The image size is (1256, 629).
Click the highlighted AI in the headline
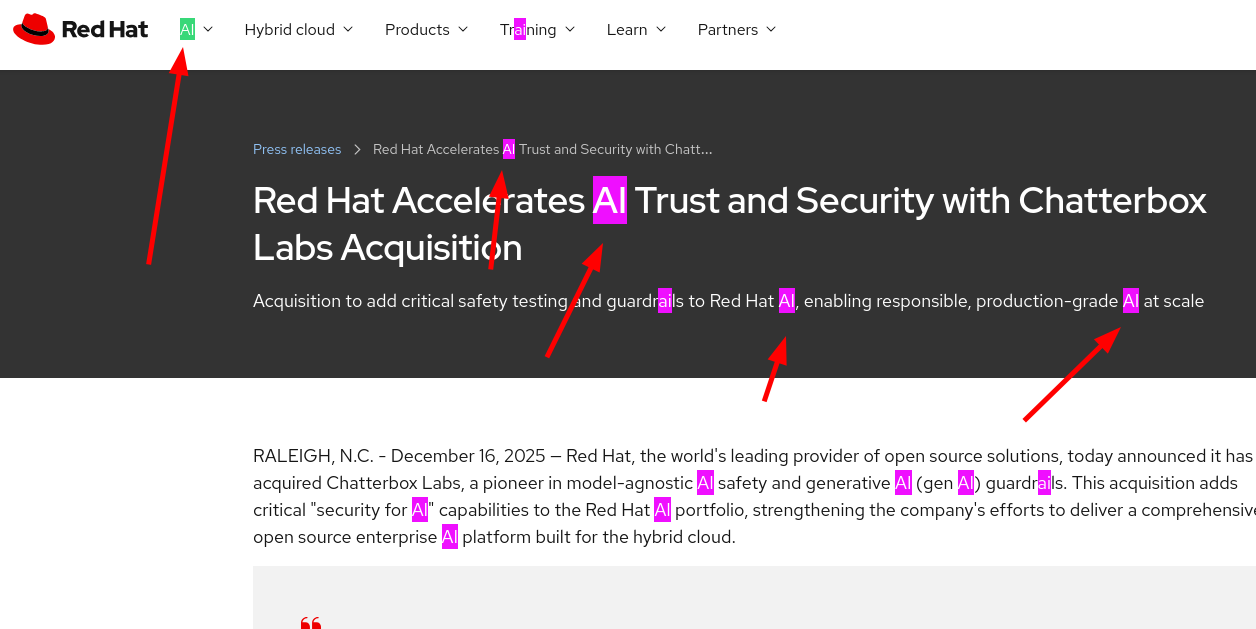click(610, 200)
